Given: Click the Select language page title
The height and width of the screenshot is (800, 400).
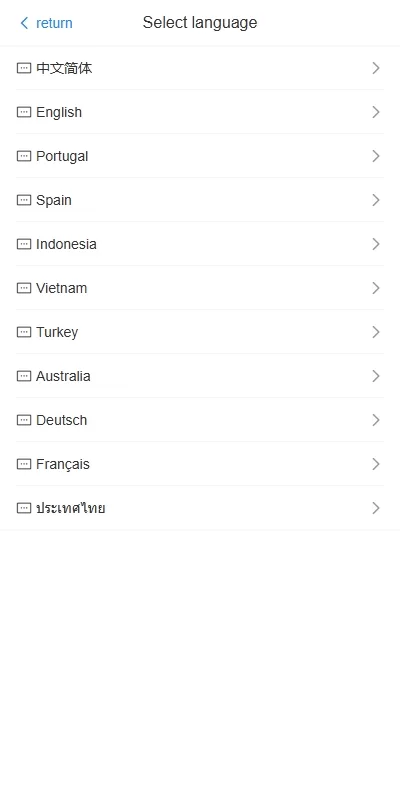Looking at the screenshot, I should (x=200, y=22).
